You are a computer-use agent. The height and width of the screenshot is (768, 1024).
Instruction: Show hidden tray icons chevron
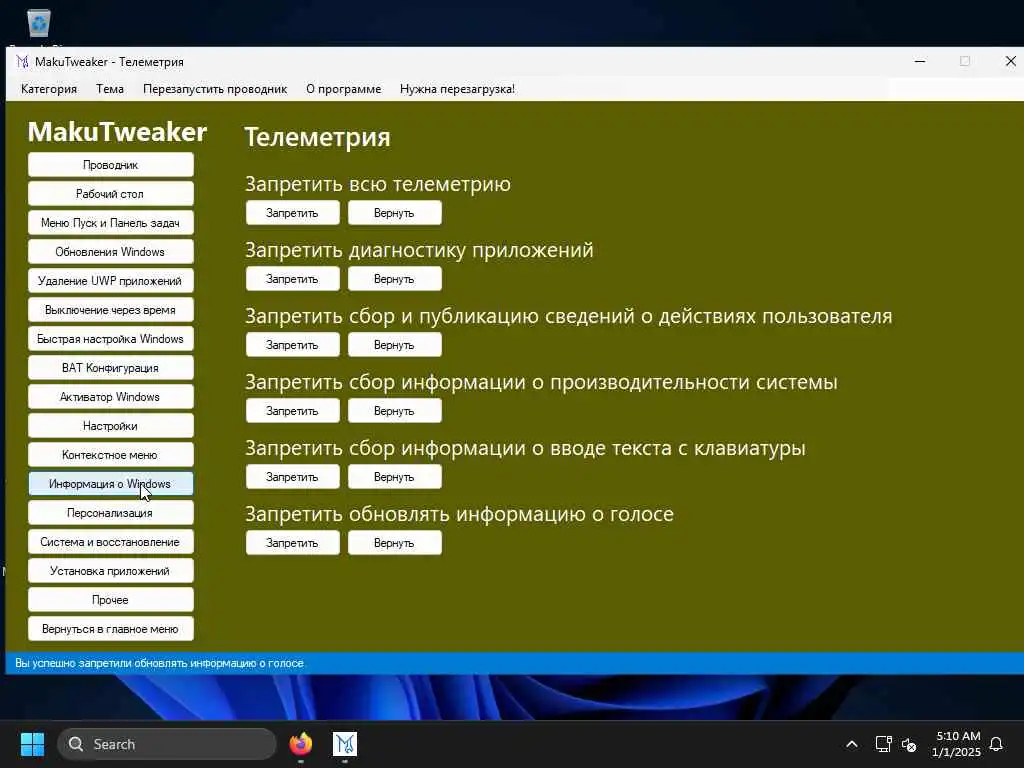point(852,744)
